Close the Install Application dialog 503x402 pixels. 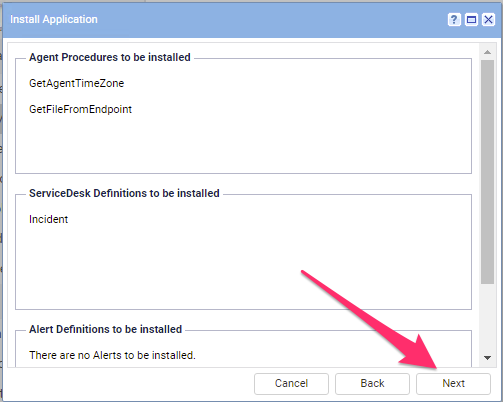click(x=488, y=20)
